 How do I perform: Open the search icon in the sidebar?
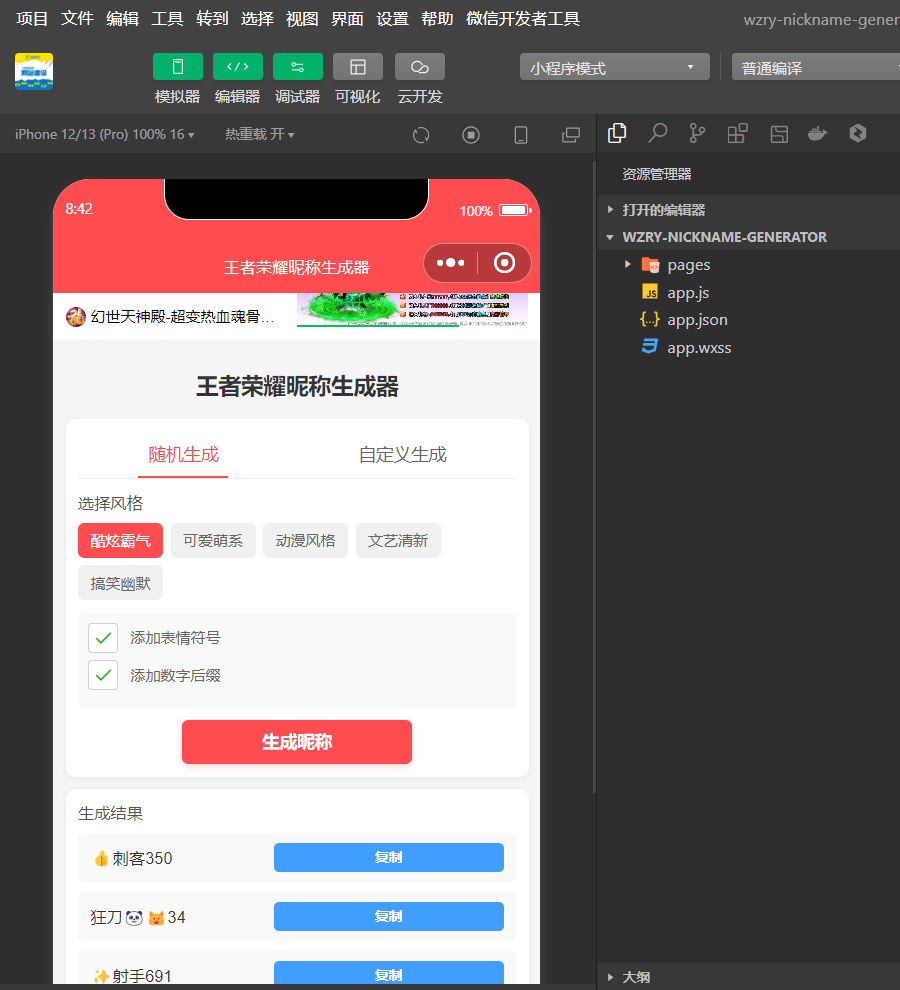tap(657, 133)
